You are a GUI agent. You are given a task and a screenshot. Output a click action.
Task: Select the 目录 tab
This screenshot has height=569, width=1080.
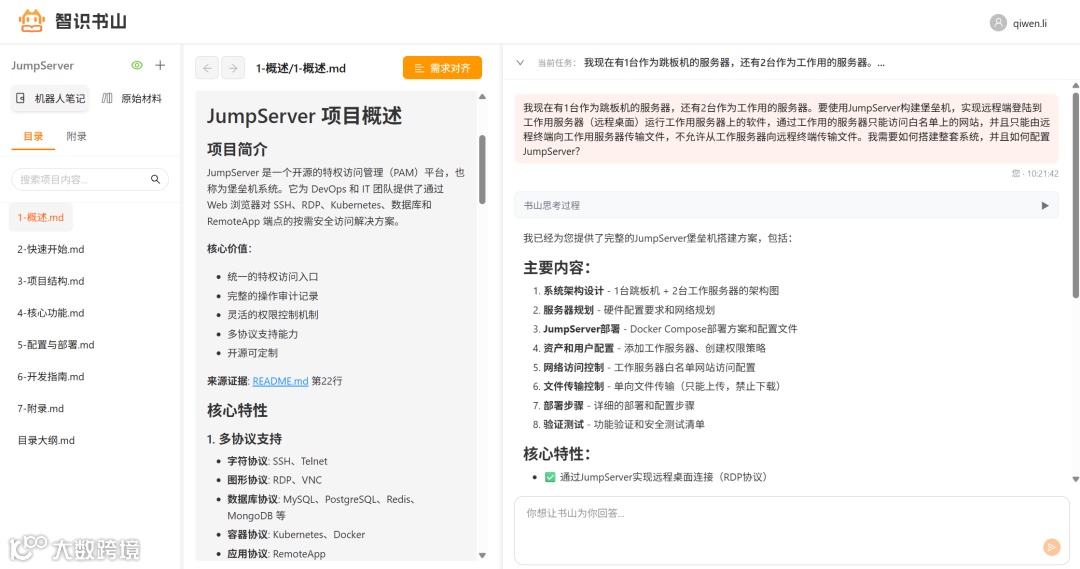[33, 136]
